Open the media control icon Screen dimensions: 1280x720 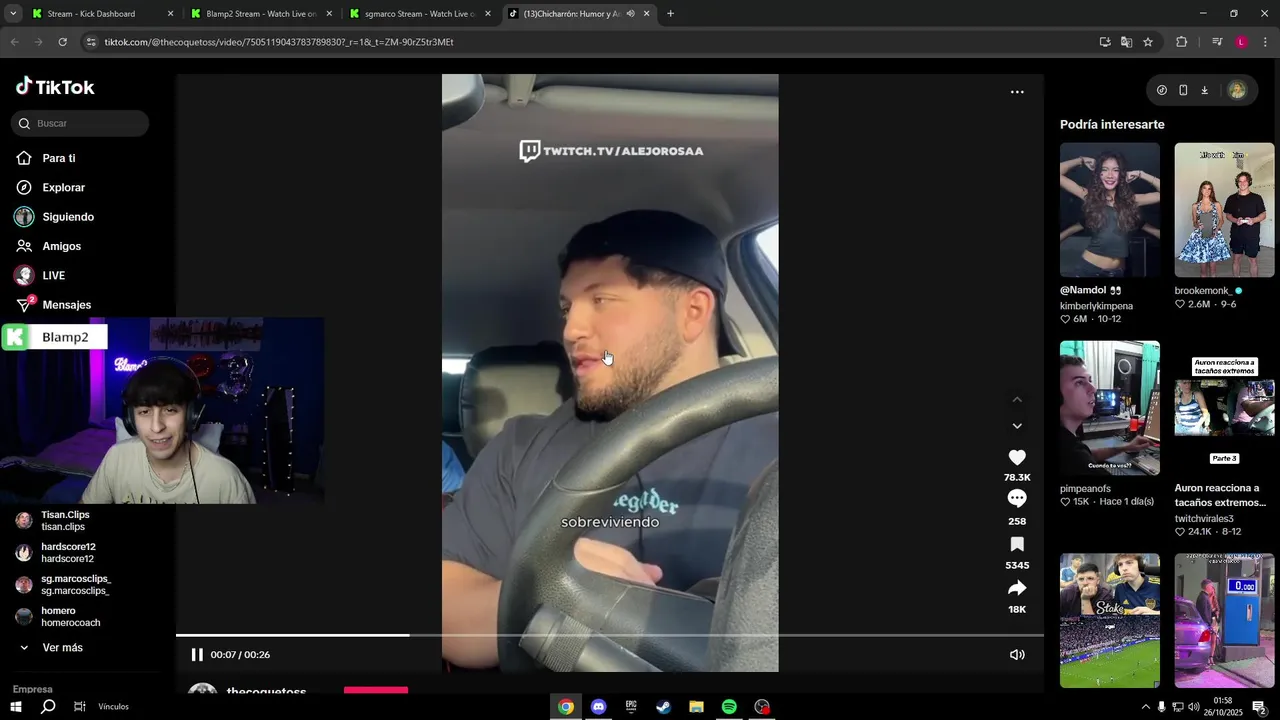pyautogui.click(x=1217, y=42)
